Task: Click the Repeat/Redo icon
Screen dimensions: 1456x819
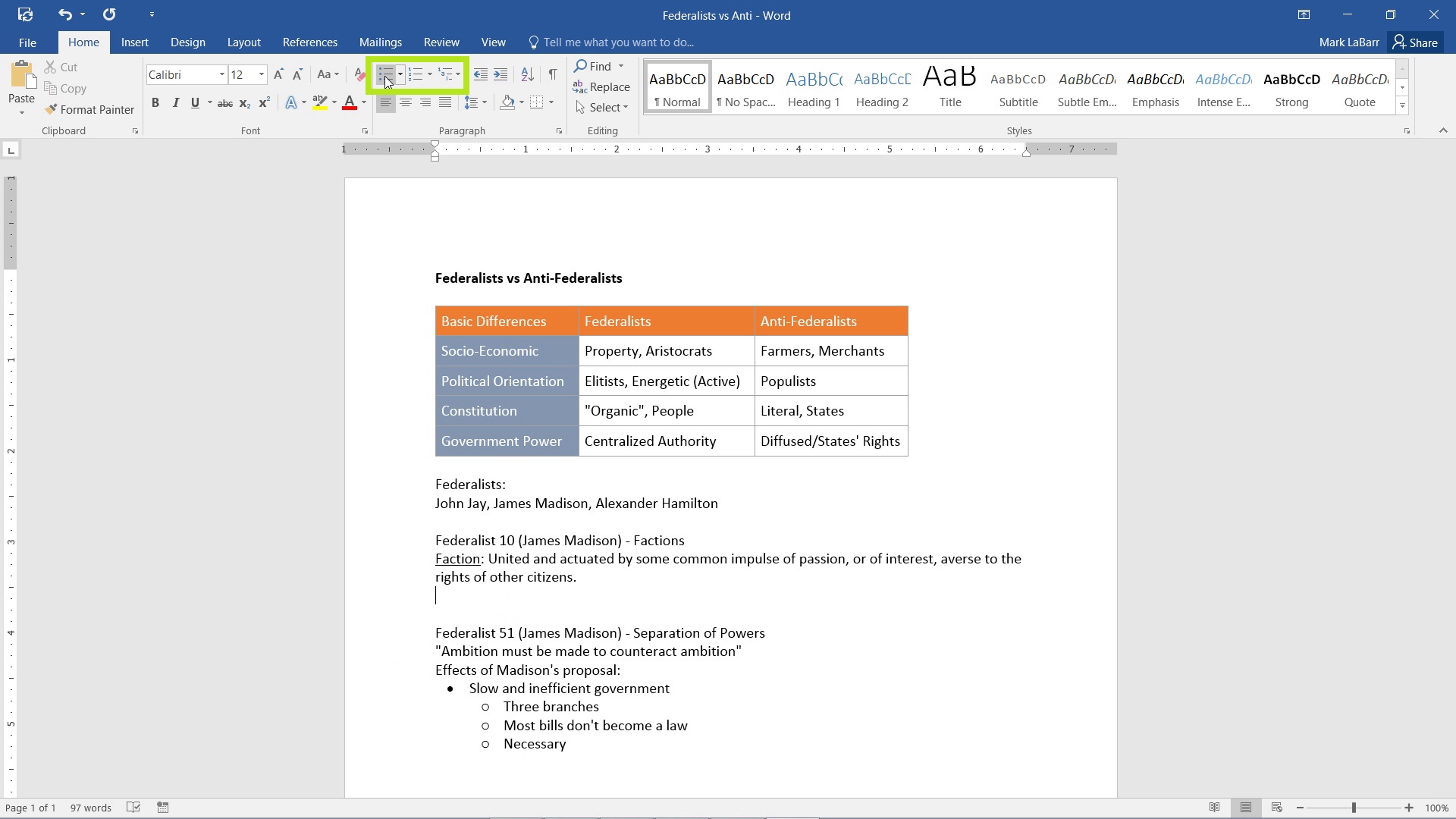Action: point(109,14)
